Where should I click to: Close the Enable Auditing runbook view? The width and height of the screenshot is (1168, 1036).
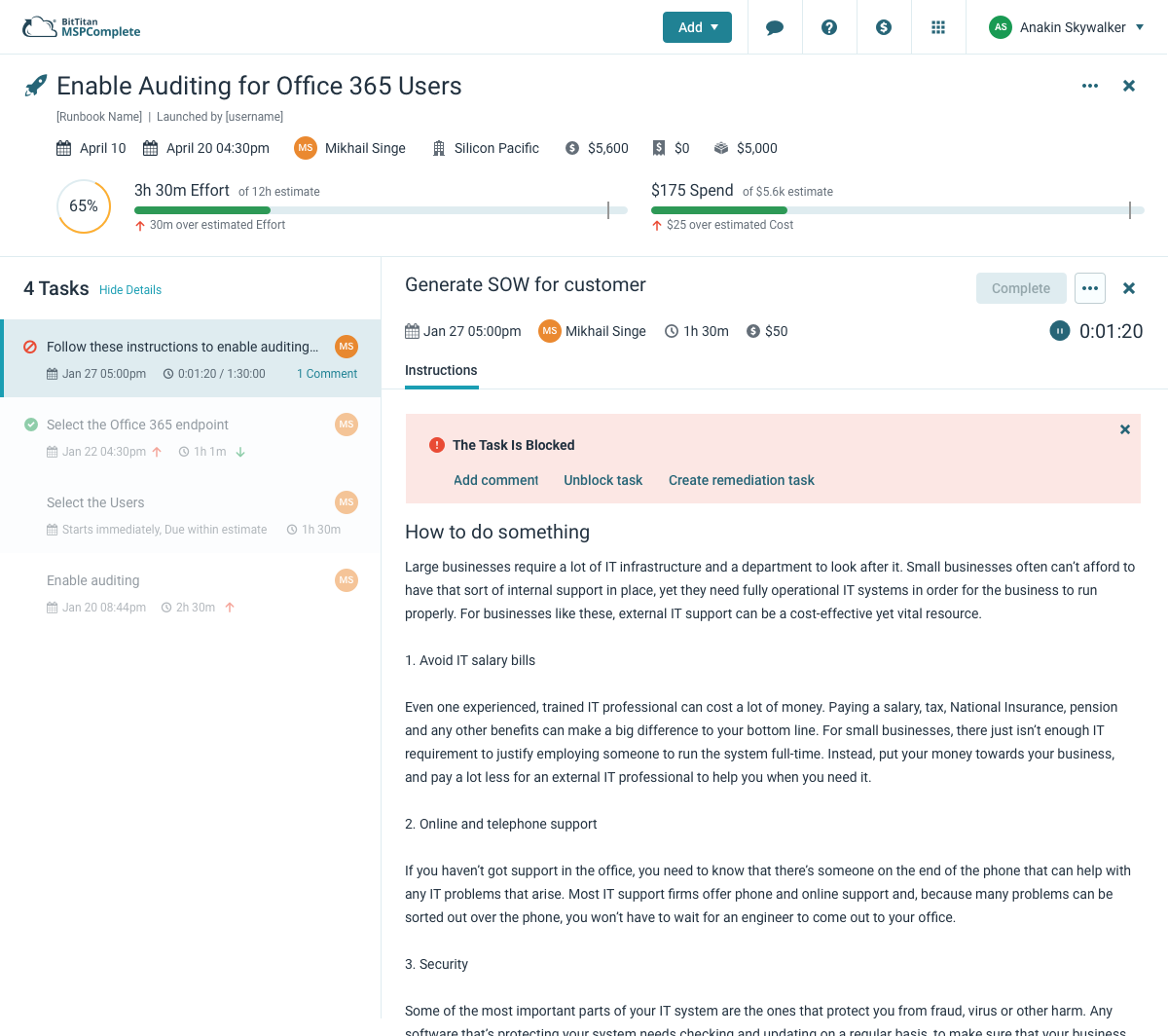1129,86
